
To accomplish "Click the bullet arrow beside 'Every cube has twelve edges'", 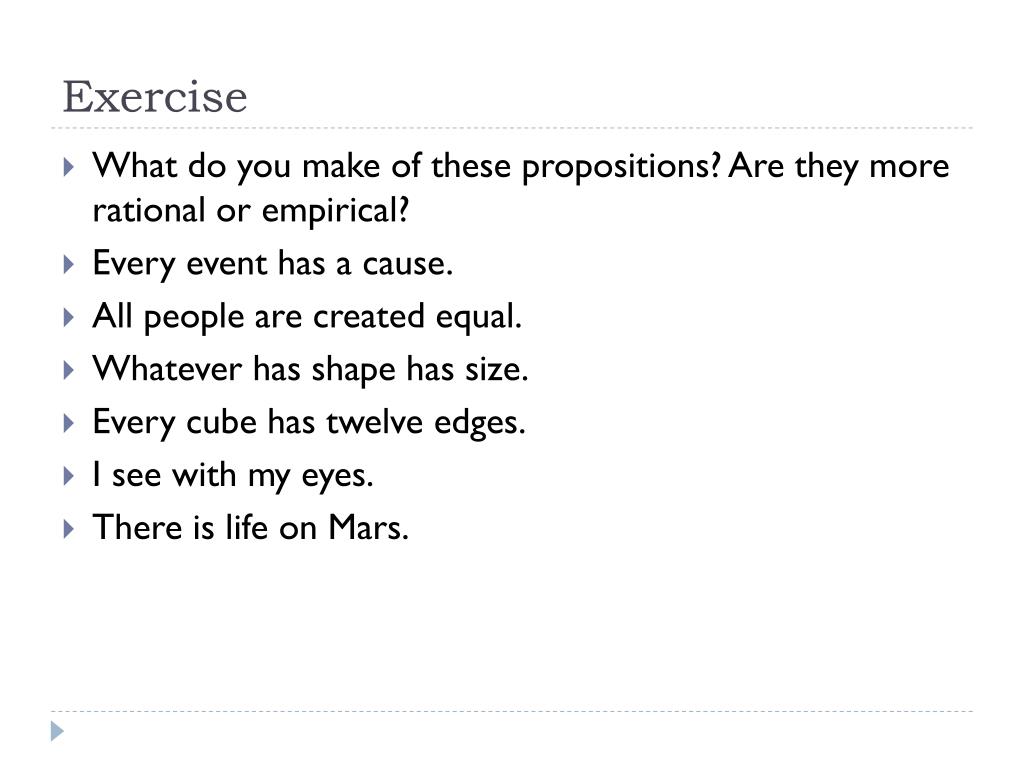I will pos(69,423).
